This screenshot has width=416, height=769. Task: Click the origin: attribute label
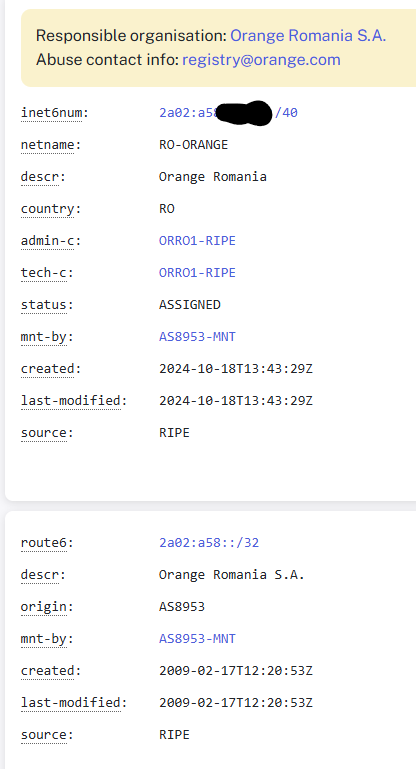tap(47, 607)
